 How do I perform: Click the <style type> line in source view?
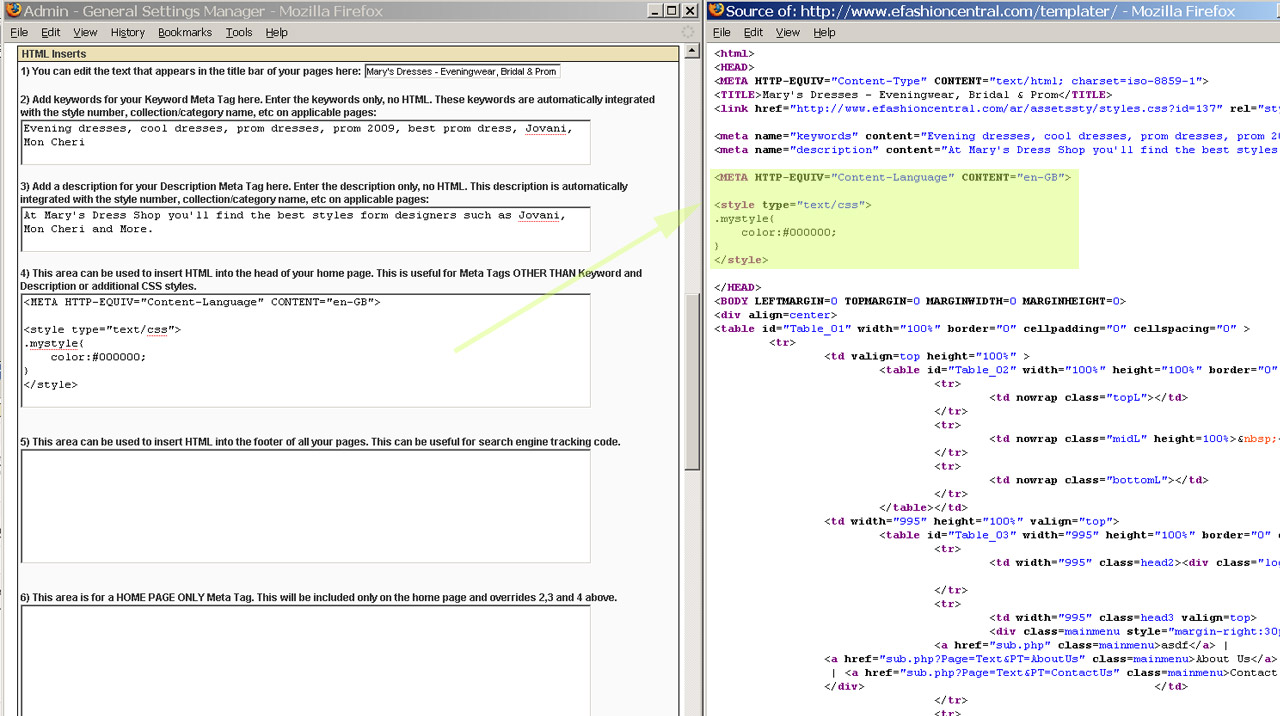(793, 204)
